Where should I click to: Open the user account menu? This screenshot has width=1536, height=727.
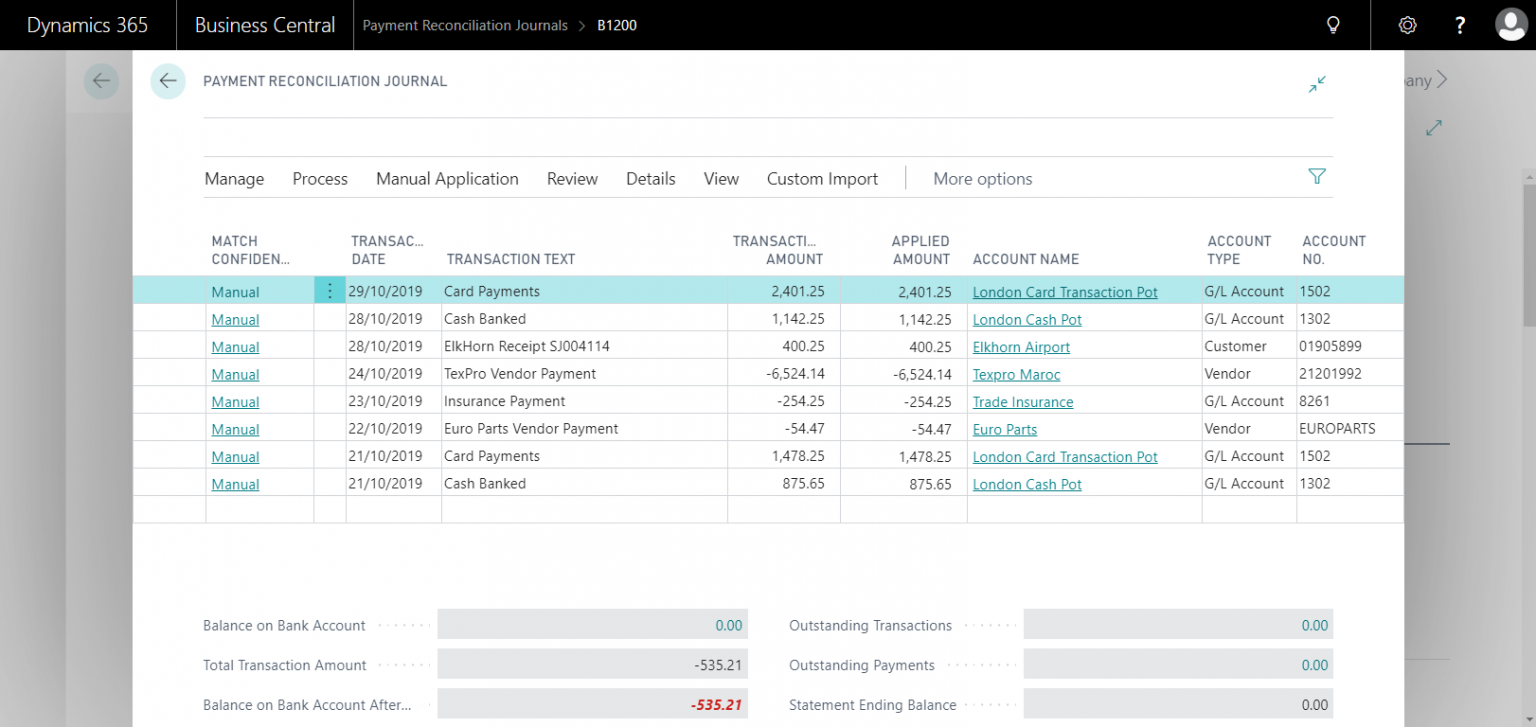[x=1510, y=25]
